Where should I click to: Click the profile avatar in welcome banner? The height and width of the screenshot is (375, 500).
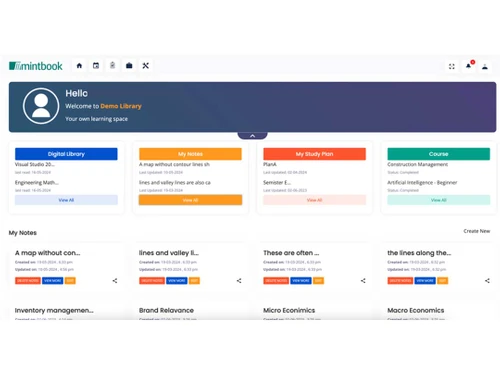[41, 106]
